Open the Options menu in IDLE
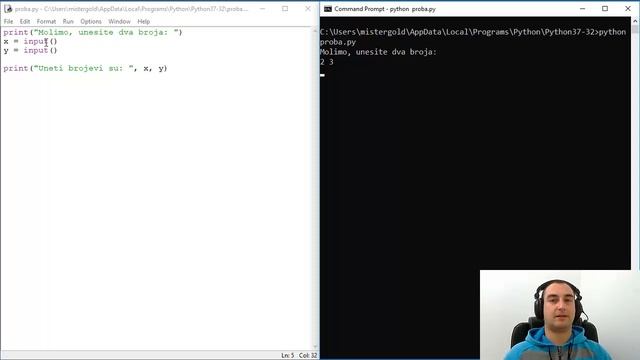 point(91,21)
